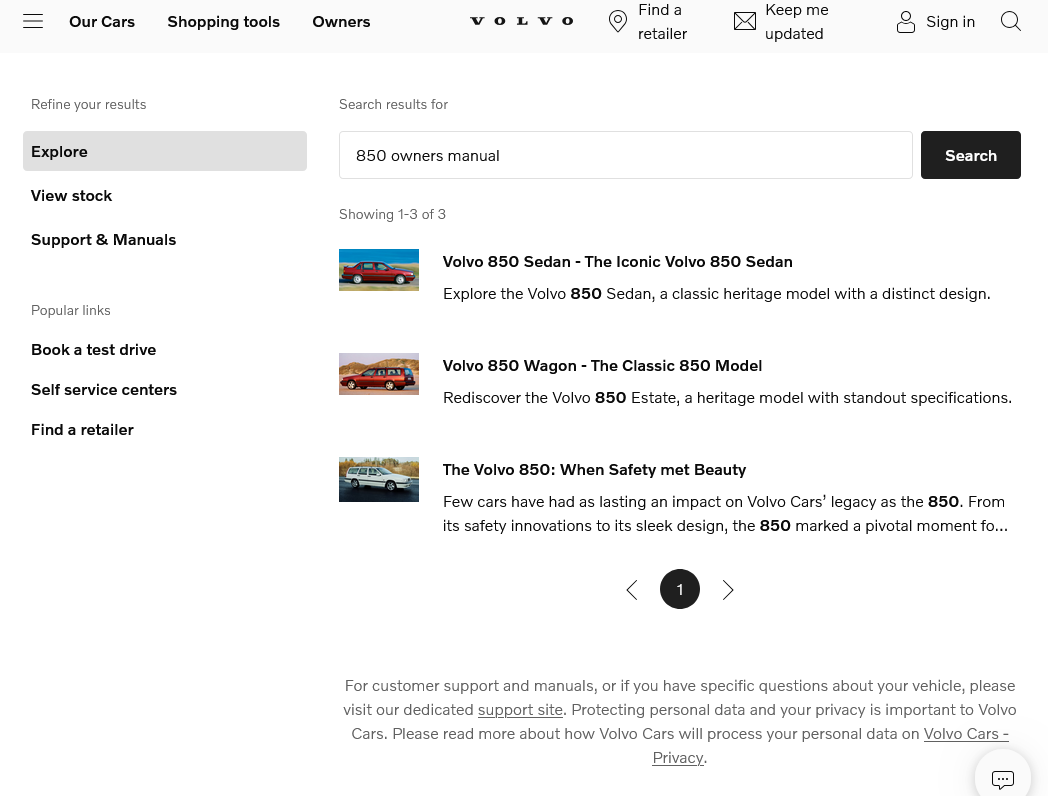Select the Explore filter
The height and width of the screenshot is (796, 1048).
[x=164, y=151]
